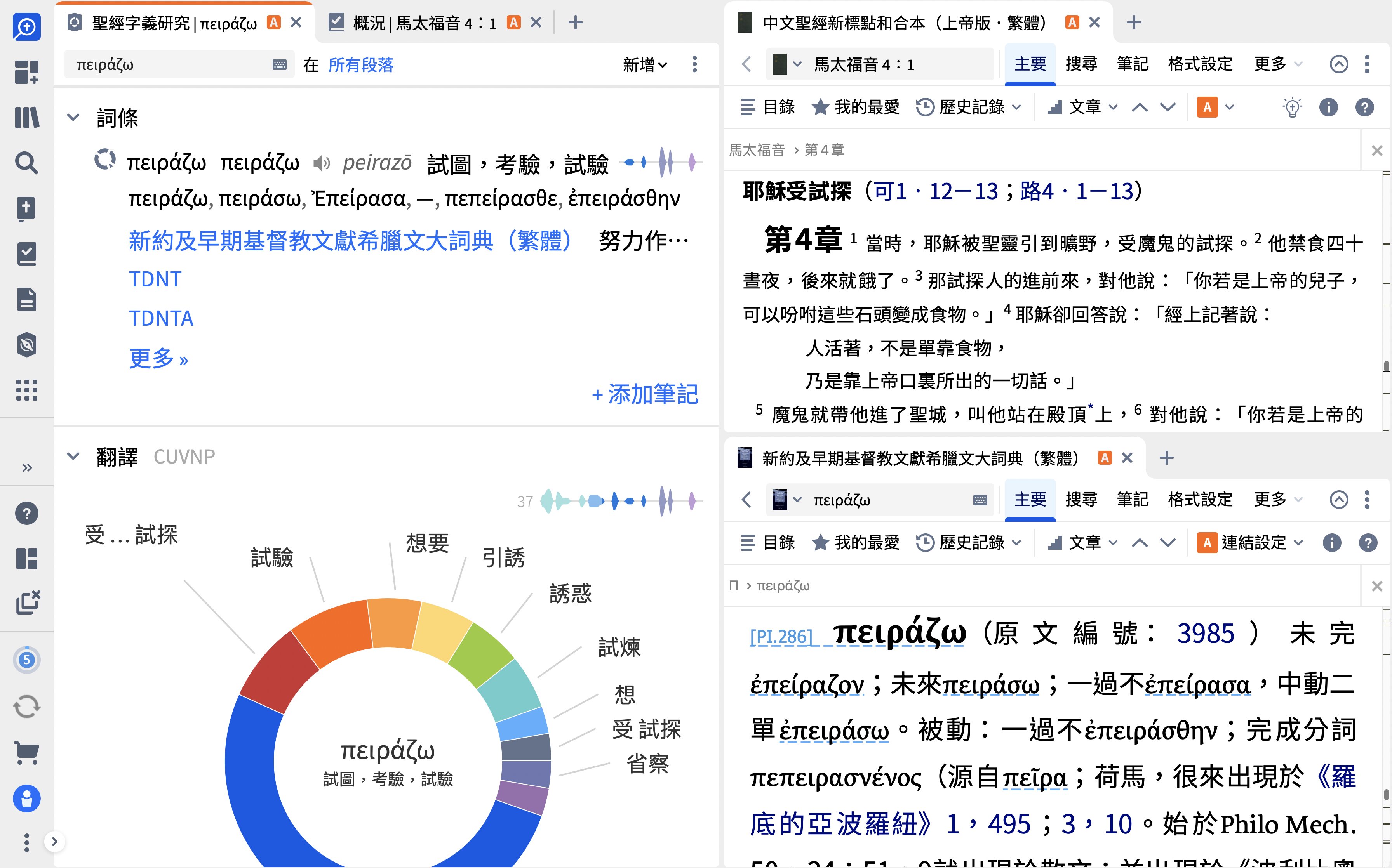Click 可1．12－13 cross reference
The image size is (1392, 868).
(x=936, y=191)
